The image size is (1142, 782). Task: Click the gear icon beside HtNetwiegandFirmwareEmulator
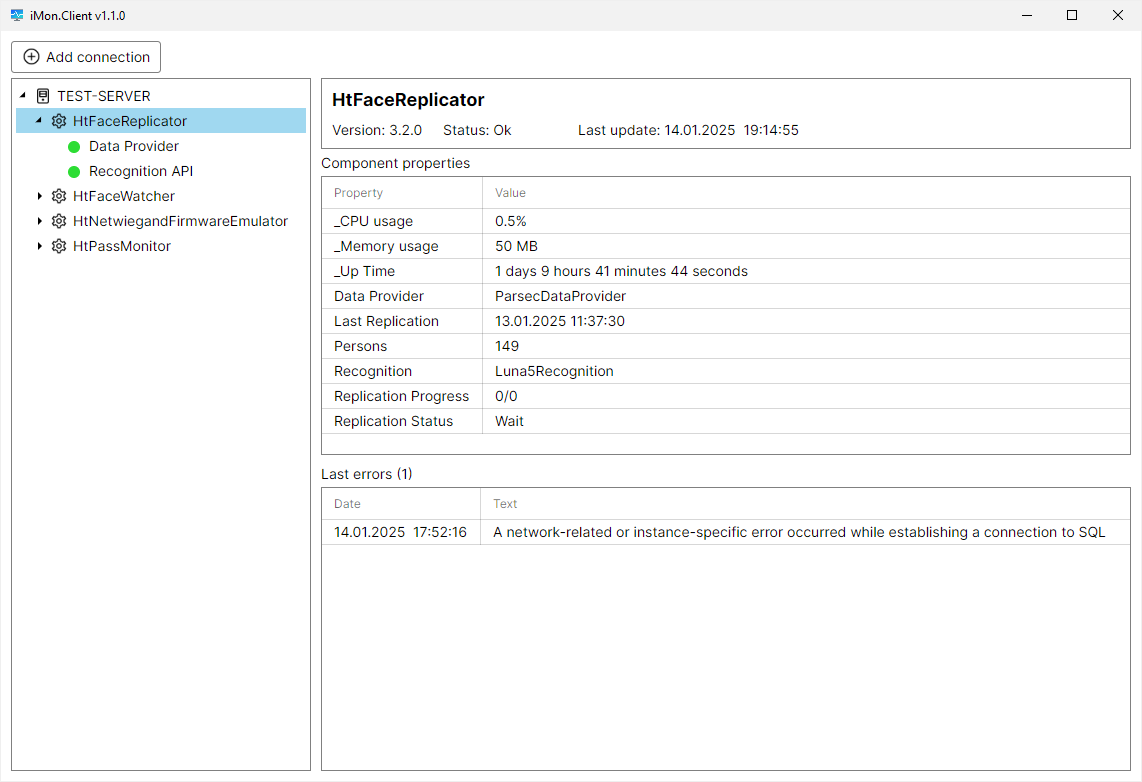tap(59, 221)
